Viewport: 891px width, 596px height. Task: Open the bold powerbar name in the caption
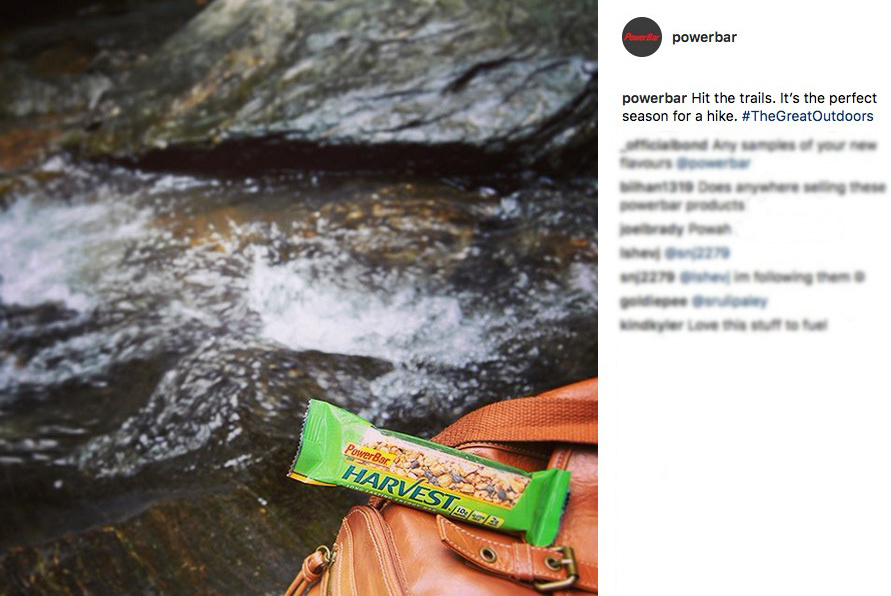654,98
